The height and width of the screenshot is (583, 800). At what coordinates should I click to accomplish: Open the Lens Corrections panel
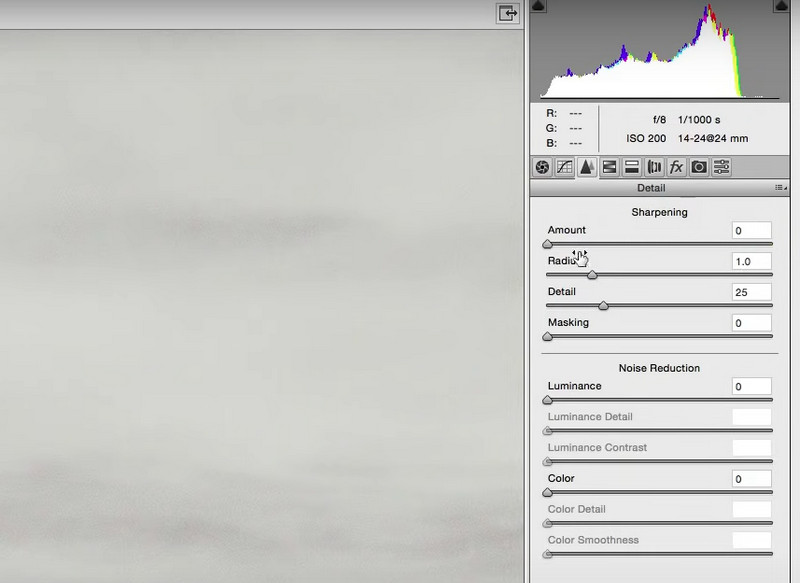(x=655, y=167)
